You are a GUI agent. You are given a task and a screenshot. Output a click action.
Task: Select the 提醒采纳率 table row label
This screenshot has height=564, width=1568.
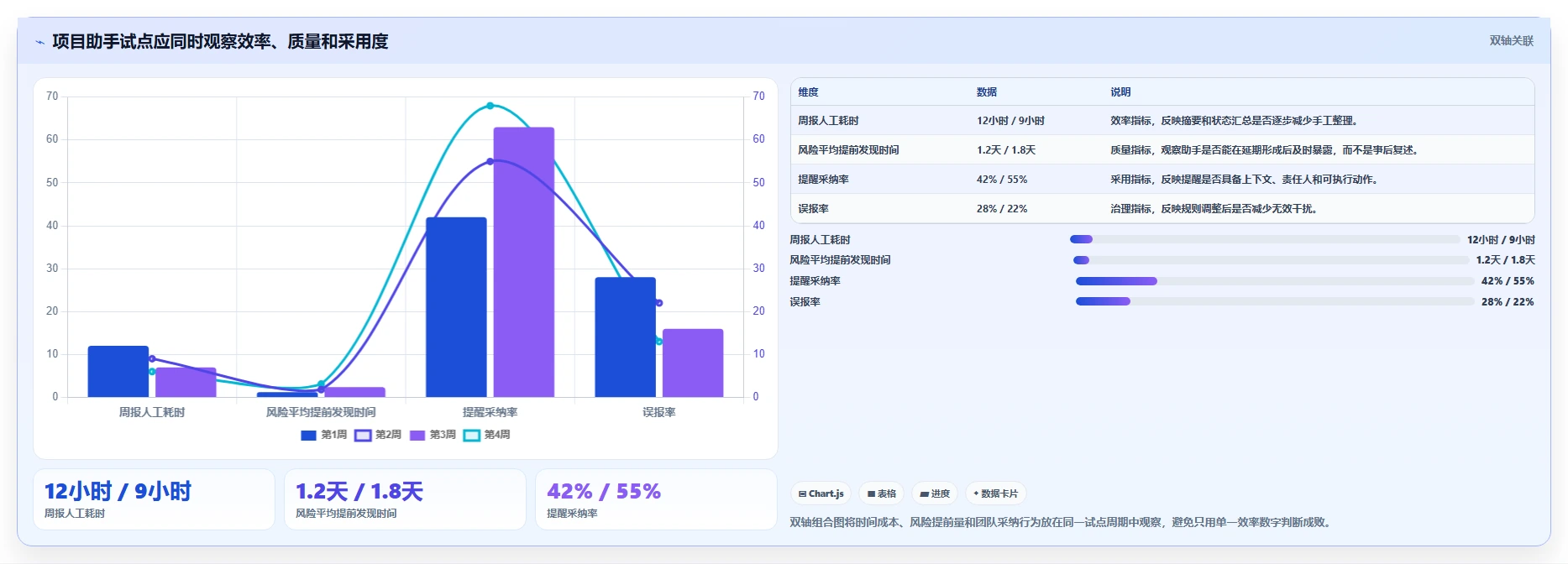(x=823, y=180)
